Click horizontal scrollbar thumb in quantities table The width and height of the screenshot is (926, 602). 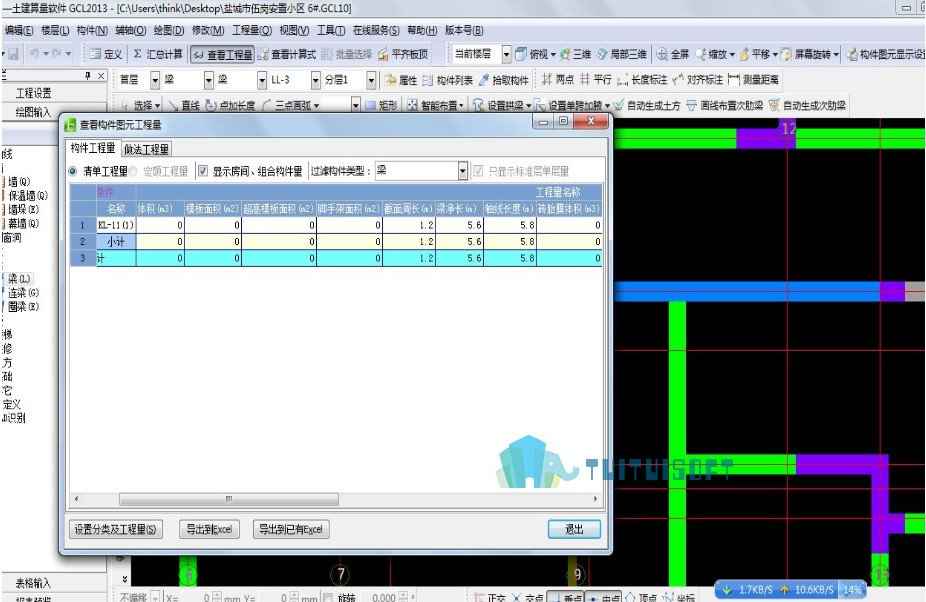click(229, 499)
